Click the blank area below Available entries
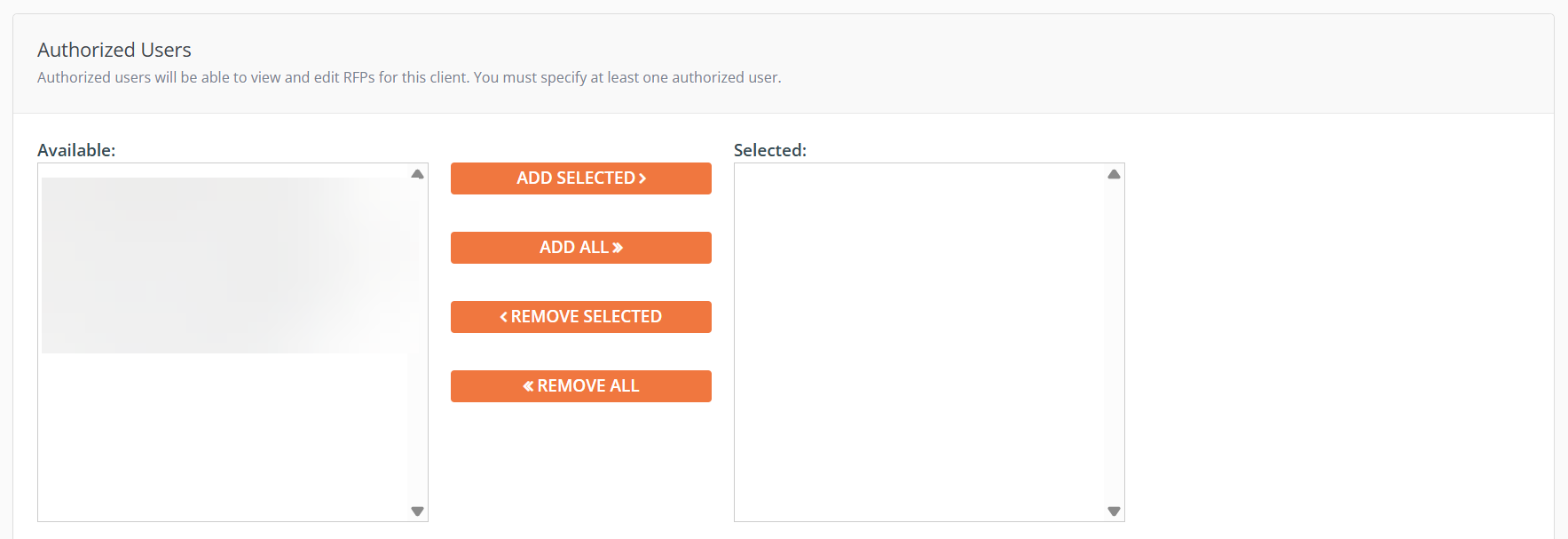This screenshot has height=539, width=1568. 222,435
